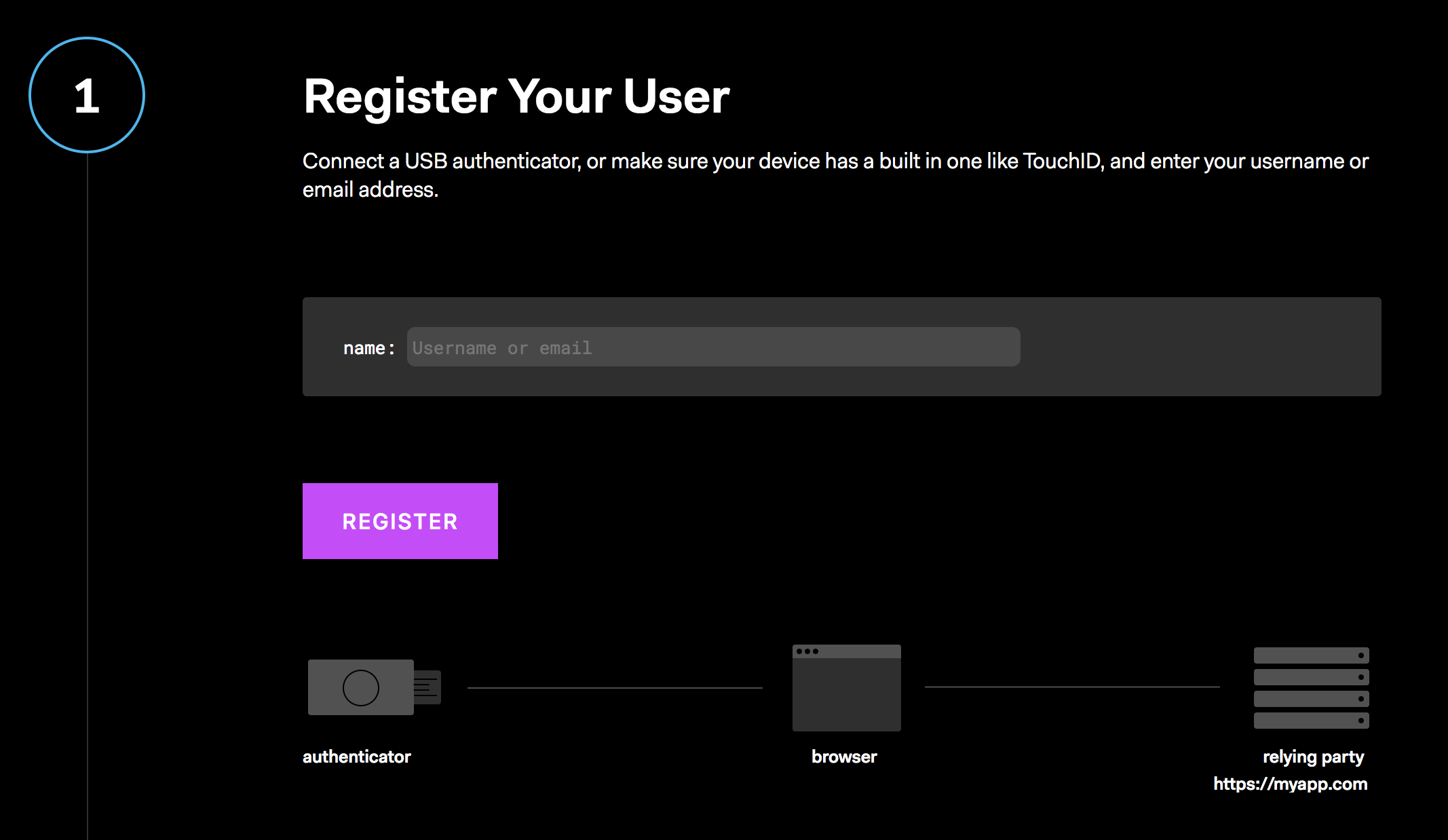
Task: Click the USB connector plug of authenticator
Action: 427,687
